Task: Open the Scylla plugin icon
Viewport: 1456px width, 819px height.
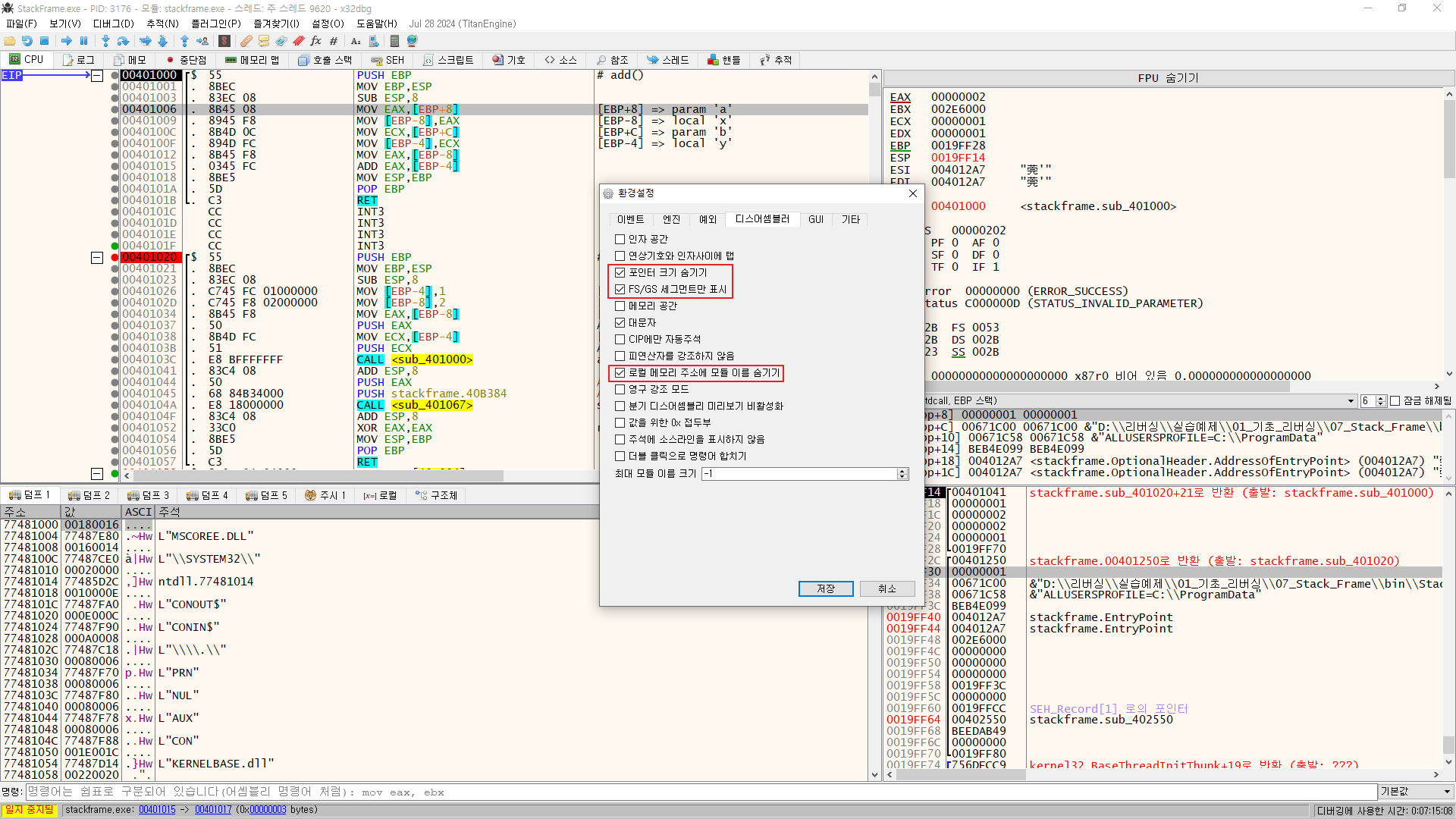Action: coord(224,41)
